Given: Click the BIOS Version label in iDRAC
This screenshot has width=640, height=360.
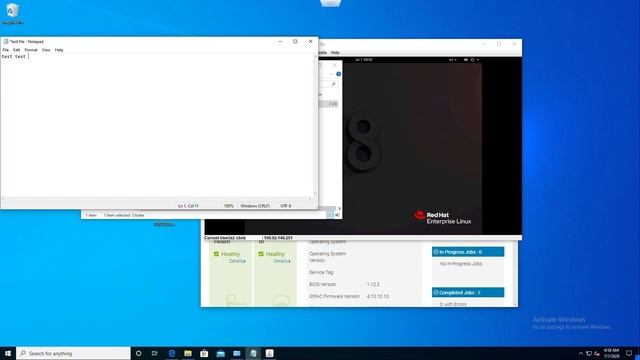Looking at the screenshot, I should pos(322,284).
